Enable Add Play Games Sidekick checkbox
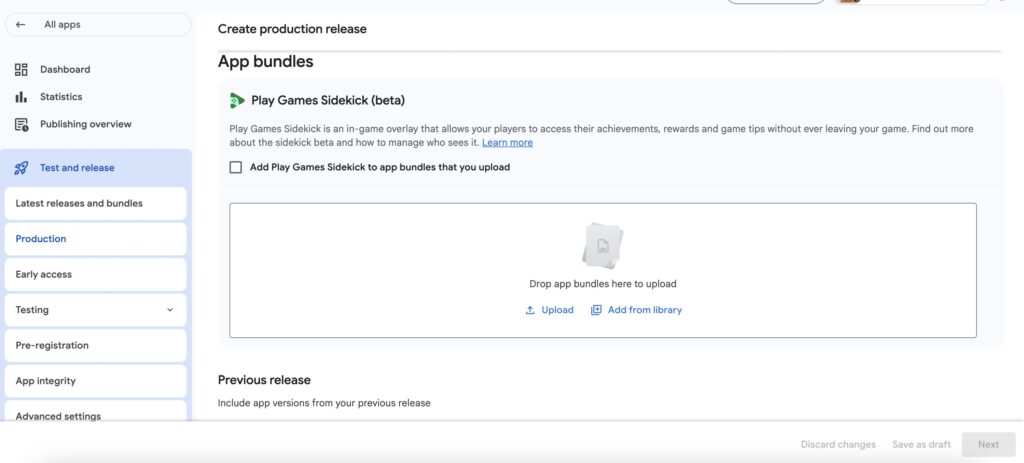 [x=236, y=167]
